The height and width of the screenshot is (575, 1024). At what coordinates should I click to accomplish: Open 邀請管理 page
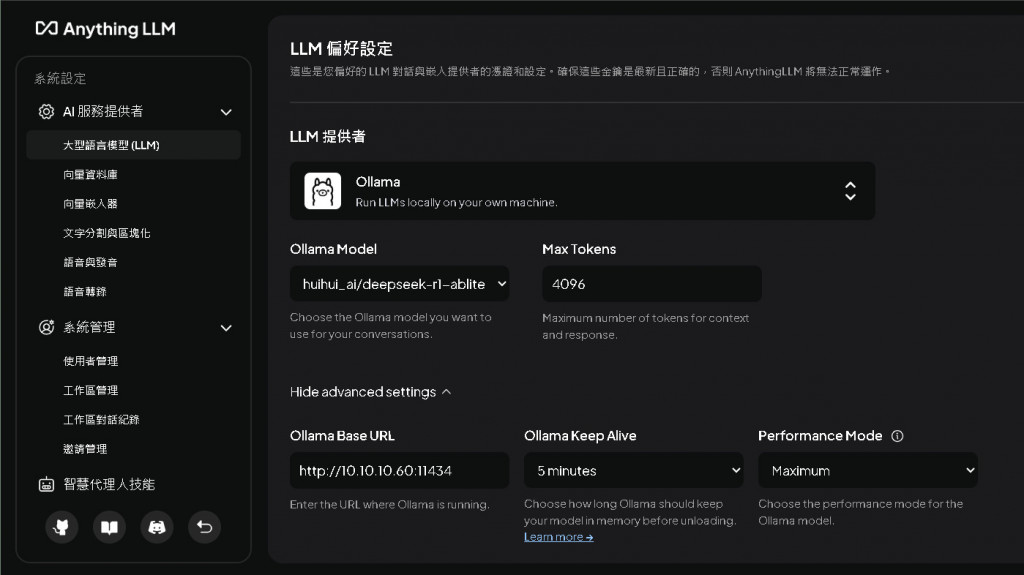pos(85,449)
